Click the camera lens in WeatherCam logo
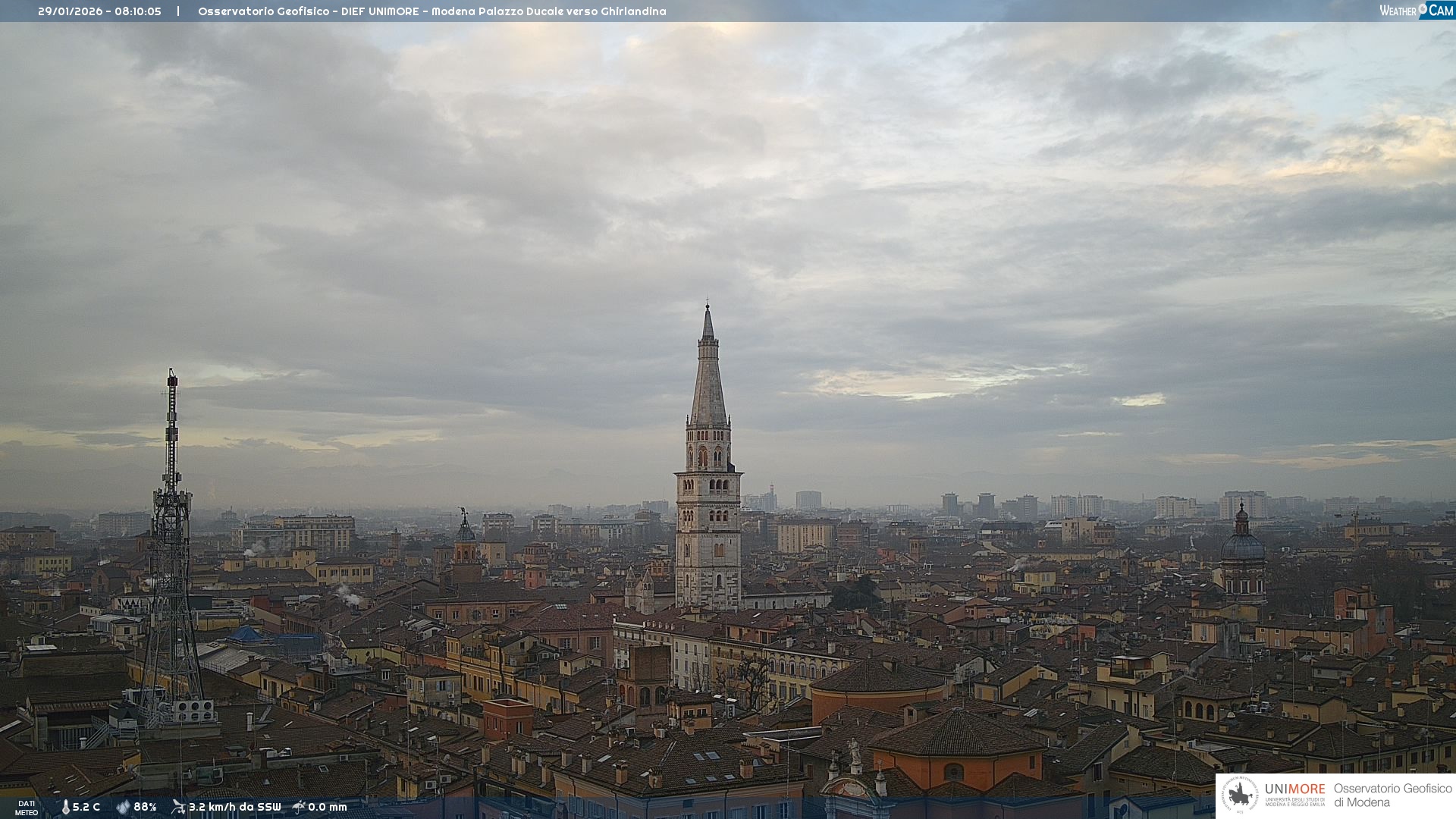This screenshot has width=1456, height=819. [1423, 8]
